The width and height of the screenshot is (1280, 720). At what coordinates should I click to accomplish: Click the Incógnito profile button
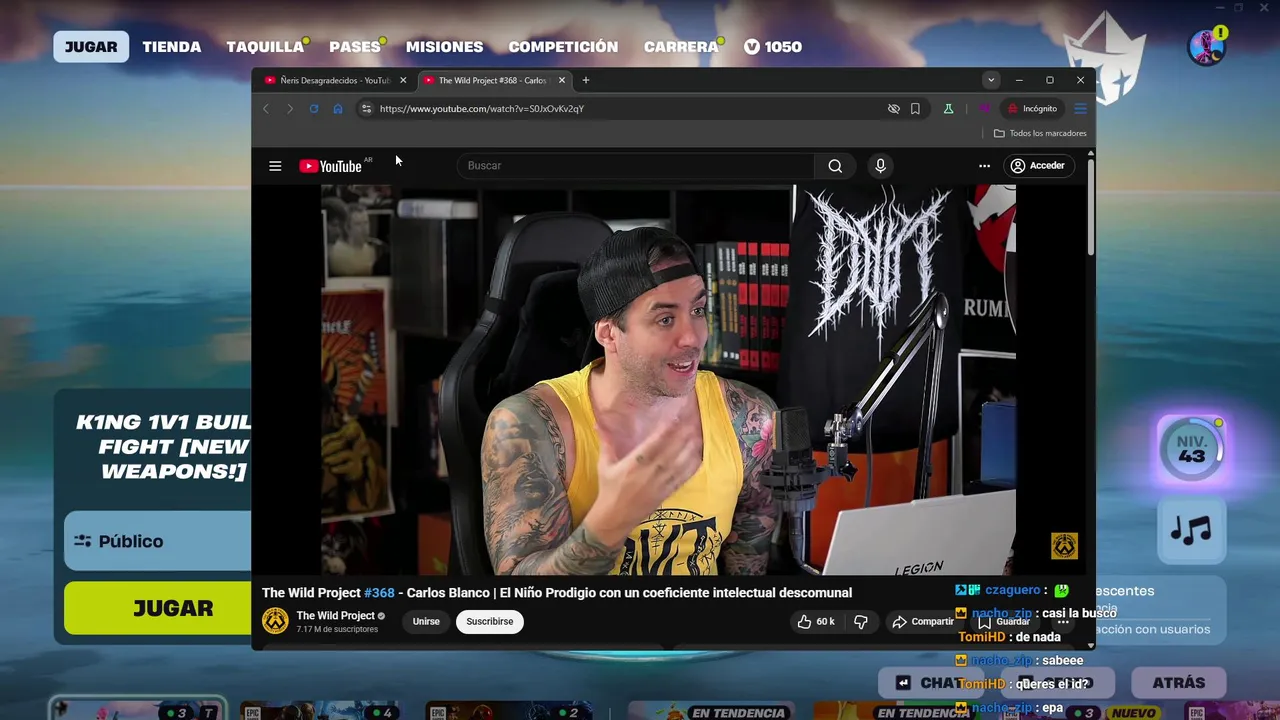tap(1031, 108)
